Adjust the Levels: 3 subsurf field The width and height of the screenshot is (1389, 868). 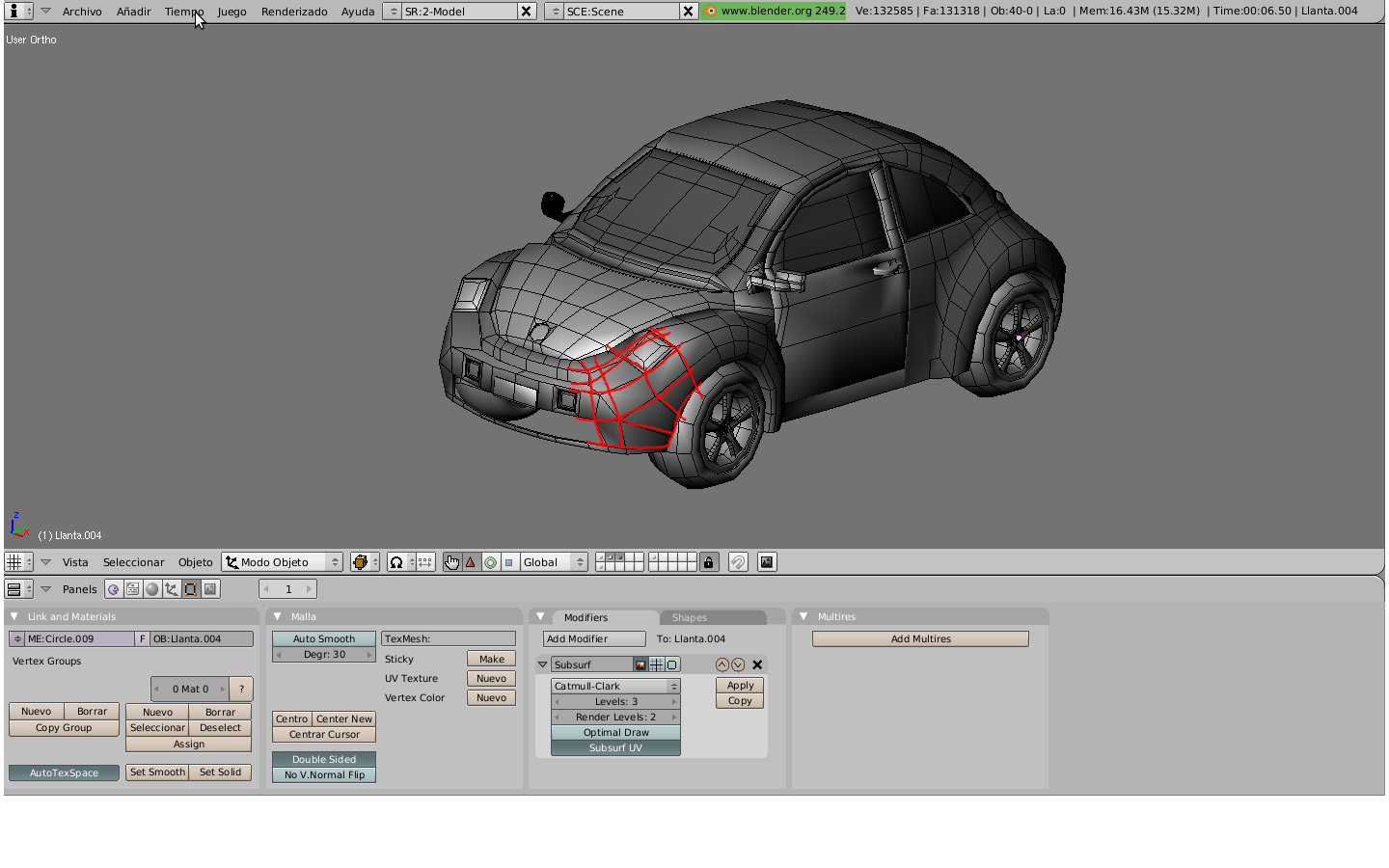[615, 702]
